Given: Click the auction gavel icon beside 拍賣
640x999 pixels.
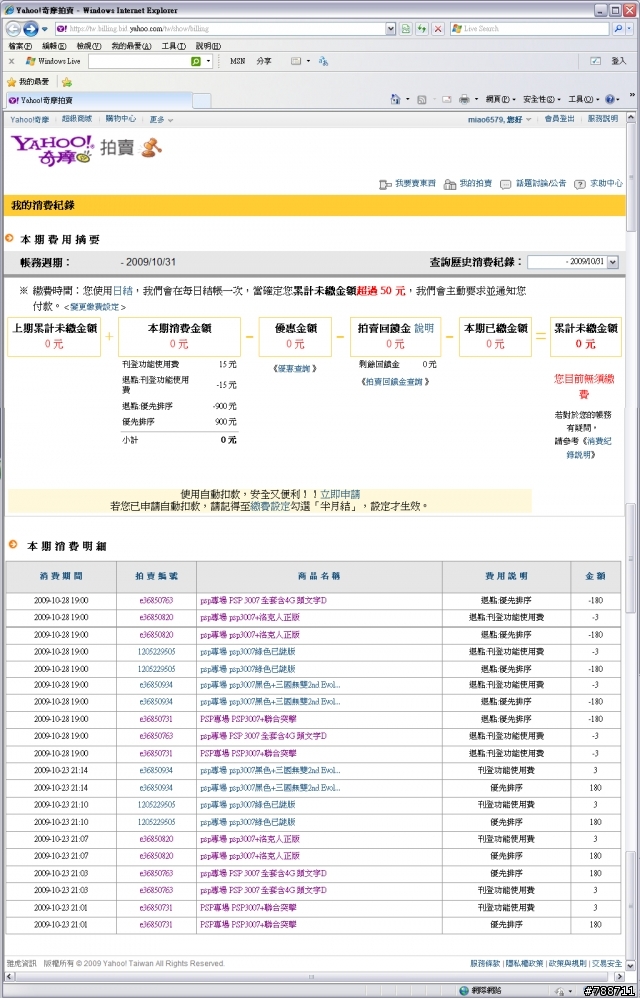Looking at the screenshot, I should pyautogui.click(x=152, y=148).
